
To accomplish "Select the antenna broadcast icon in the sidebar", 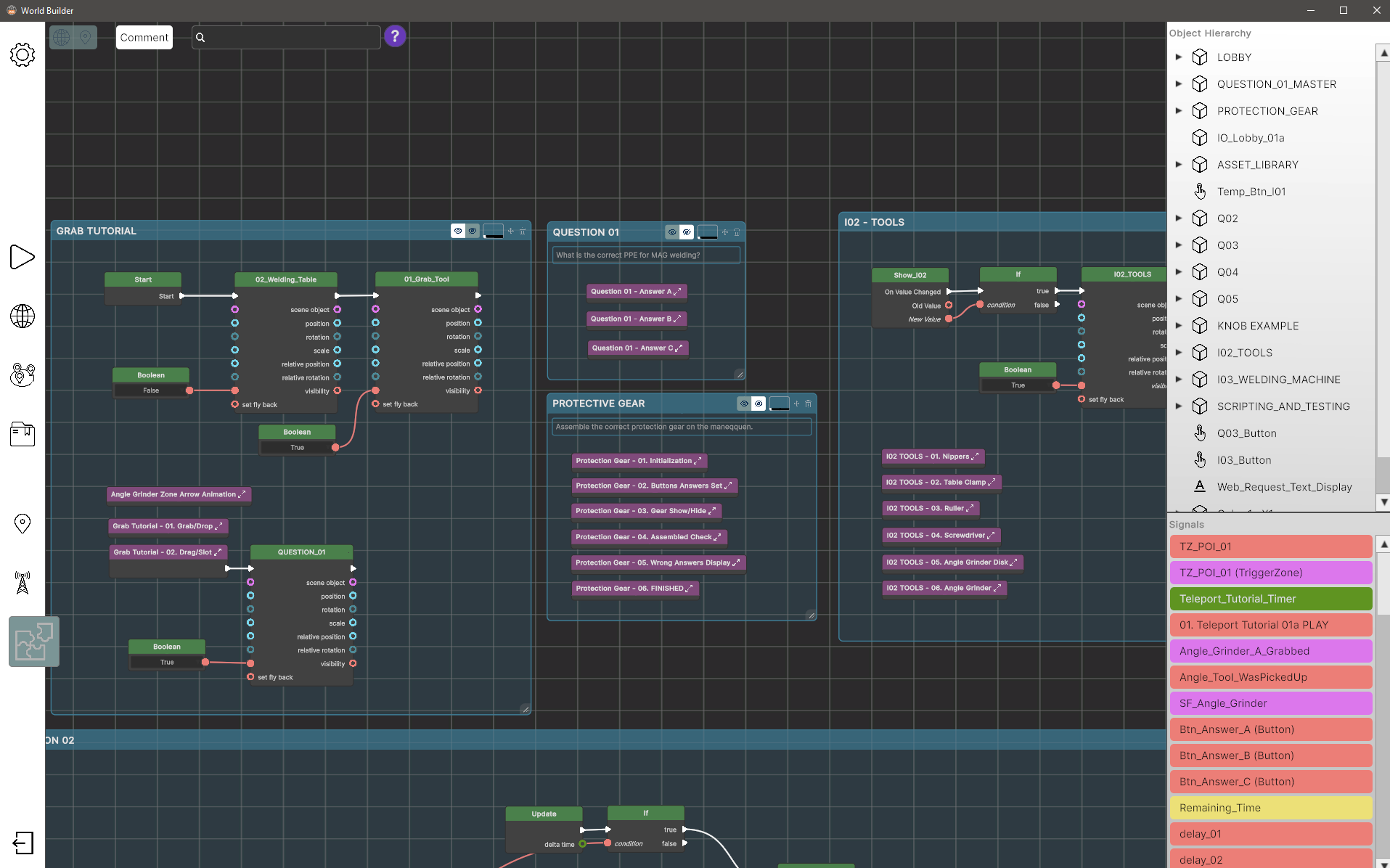I will [x=22, y=584].
